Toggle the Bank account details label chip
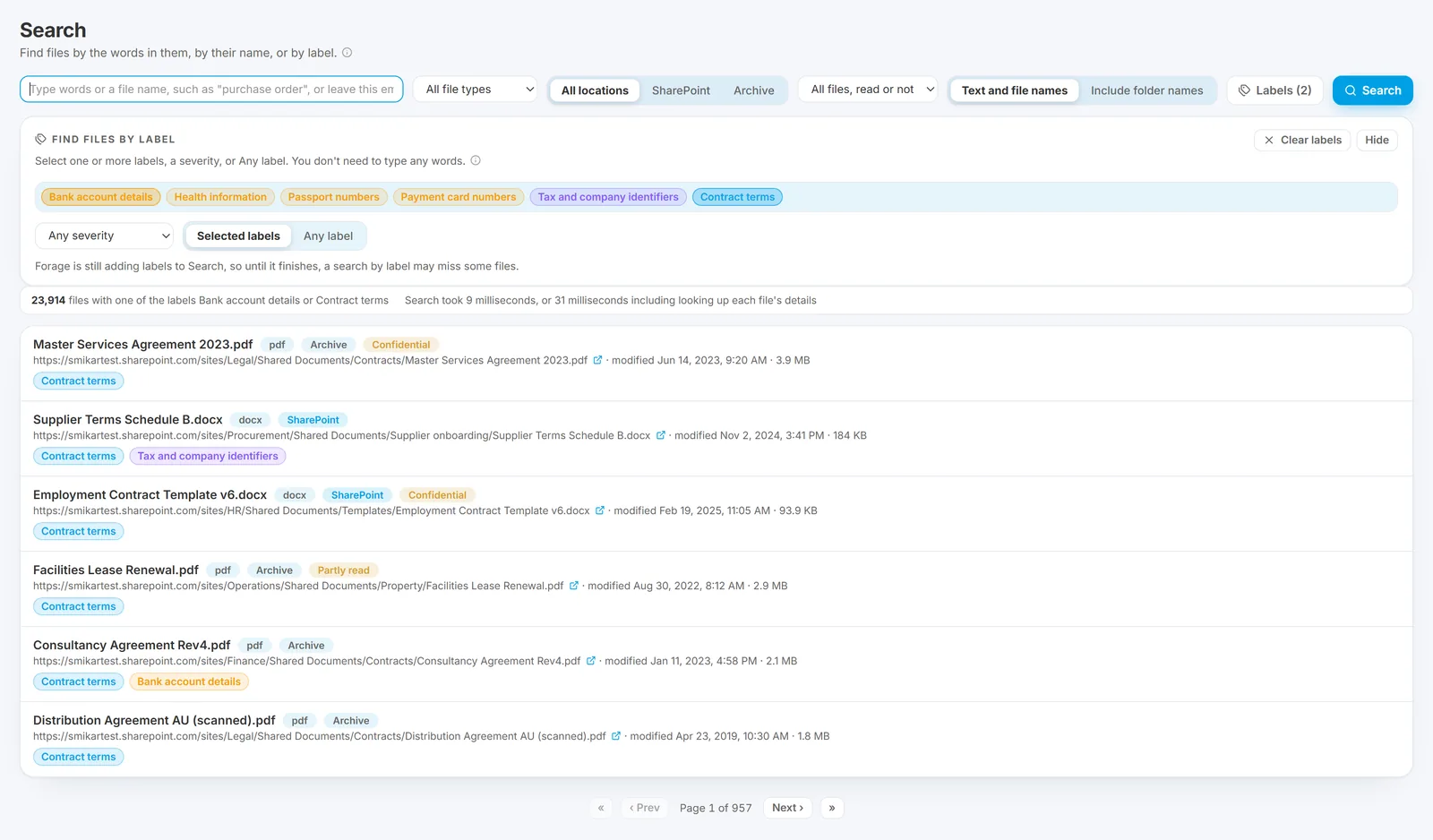This screenshot has height=840, width=1433. (x=101, y=197)
